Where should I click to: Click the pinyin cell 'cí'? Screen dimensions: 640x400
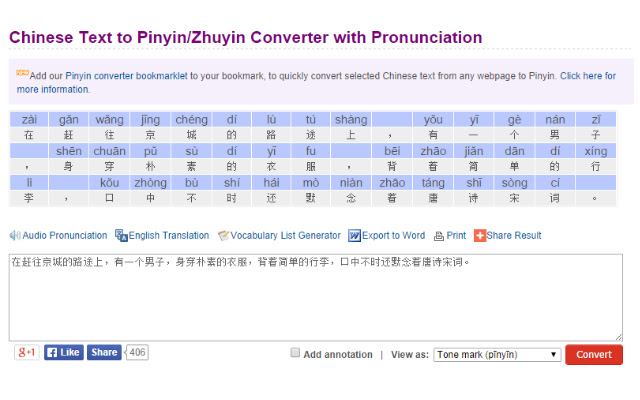(x=555, y=182)
